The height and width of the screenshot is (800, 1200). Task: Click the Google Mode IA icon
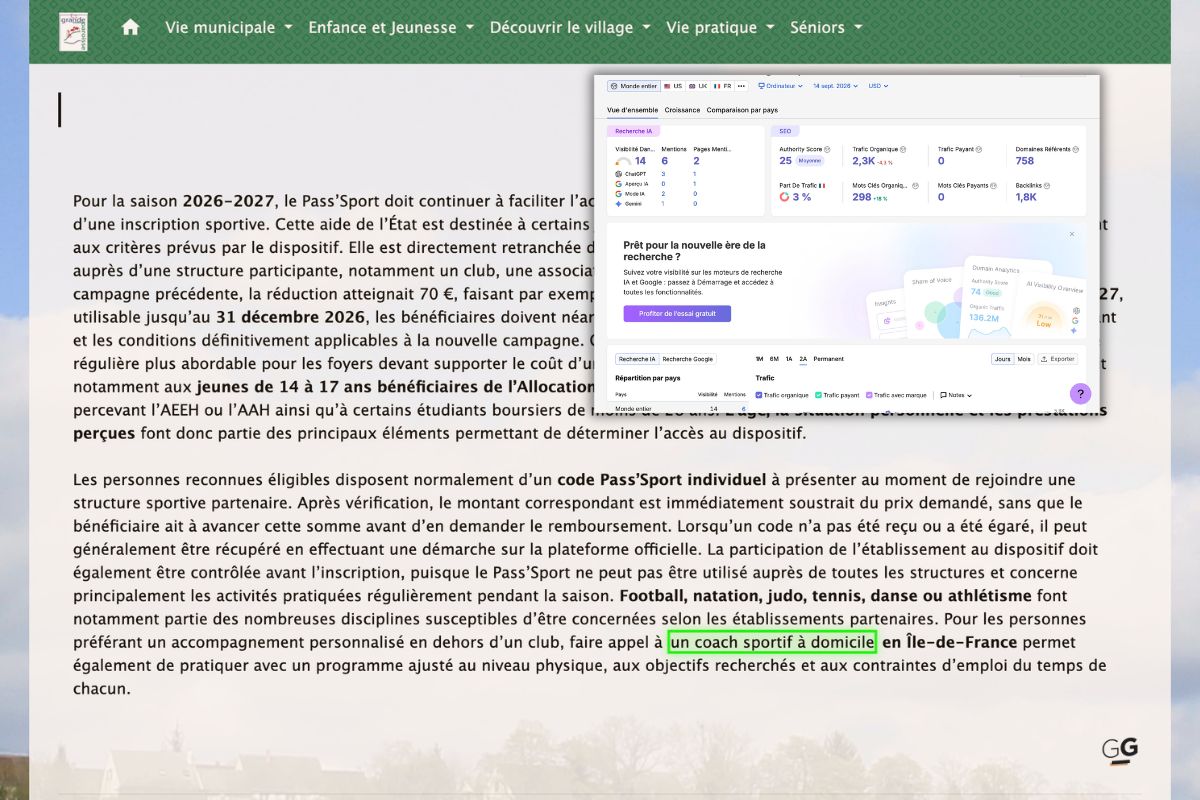(618, 194)
